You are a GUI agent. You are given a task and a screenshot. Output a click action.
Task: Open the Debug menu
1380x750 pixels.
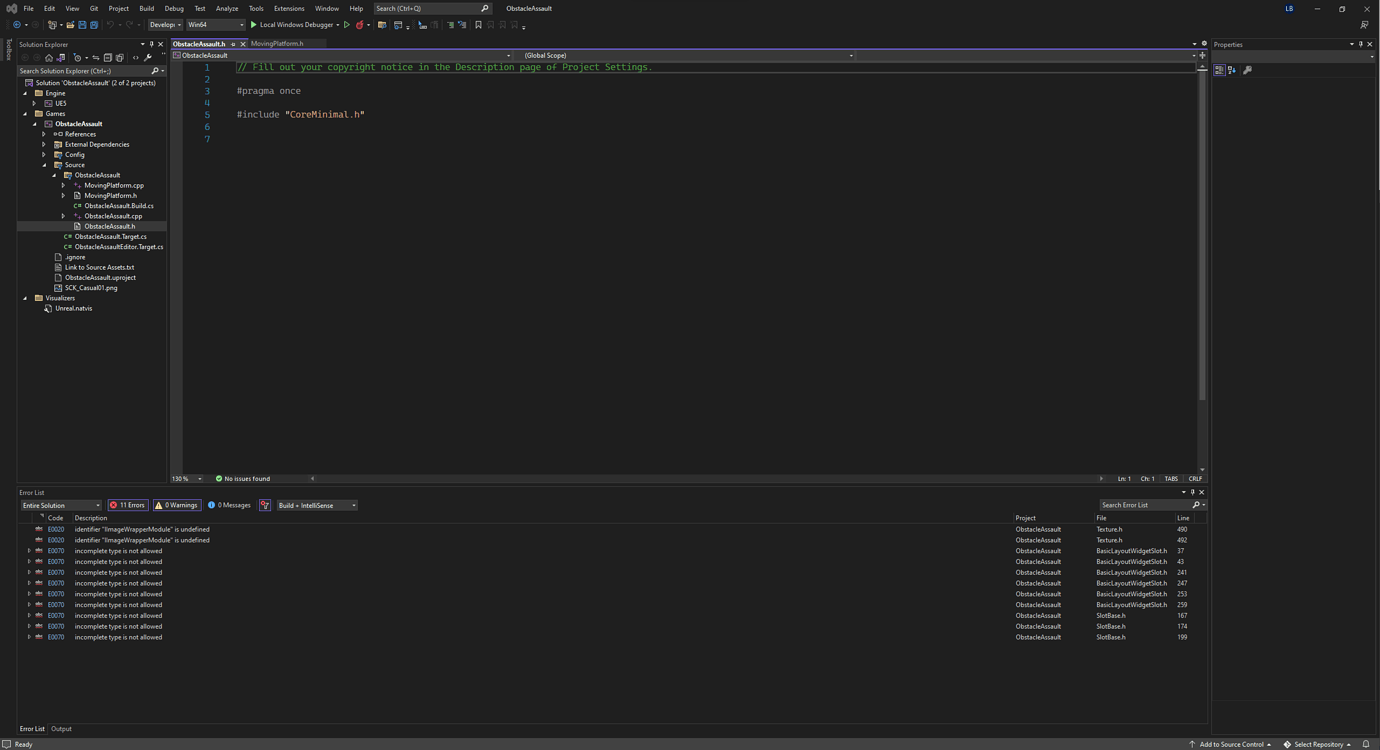coord(174,8)
